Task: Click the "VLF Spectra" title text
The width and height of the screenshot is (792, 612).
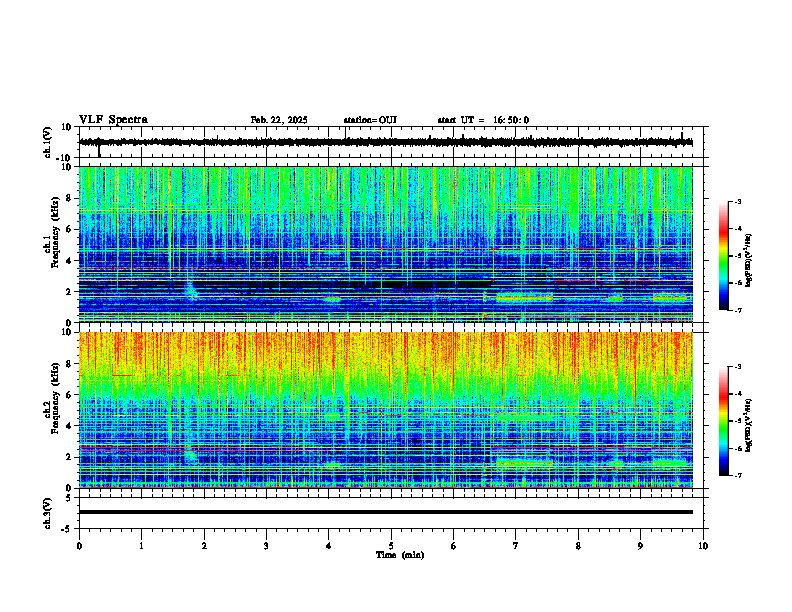Action: pyautogui.click(x=113, y=120)
